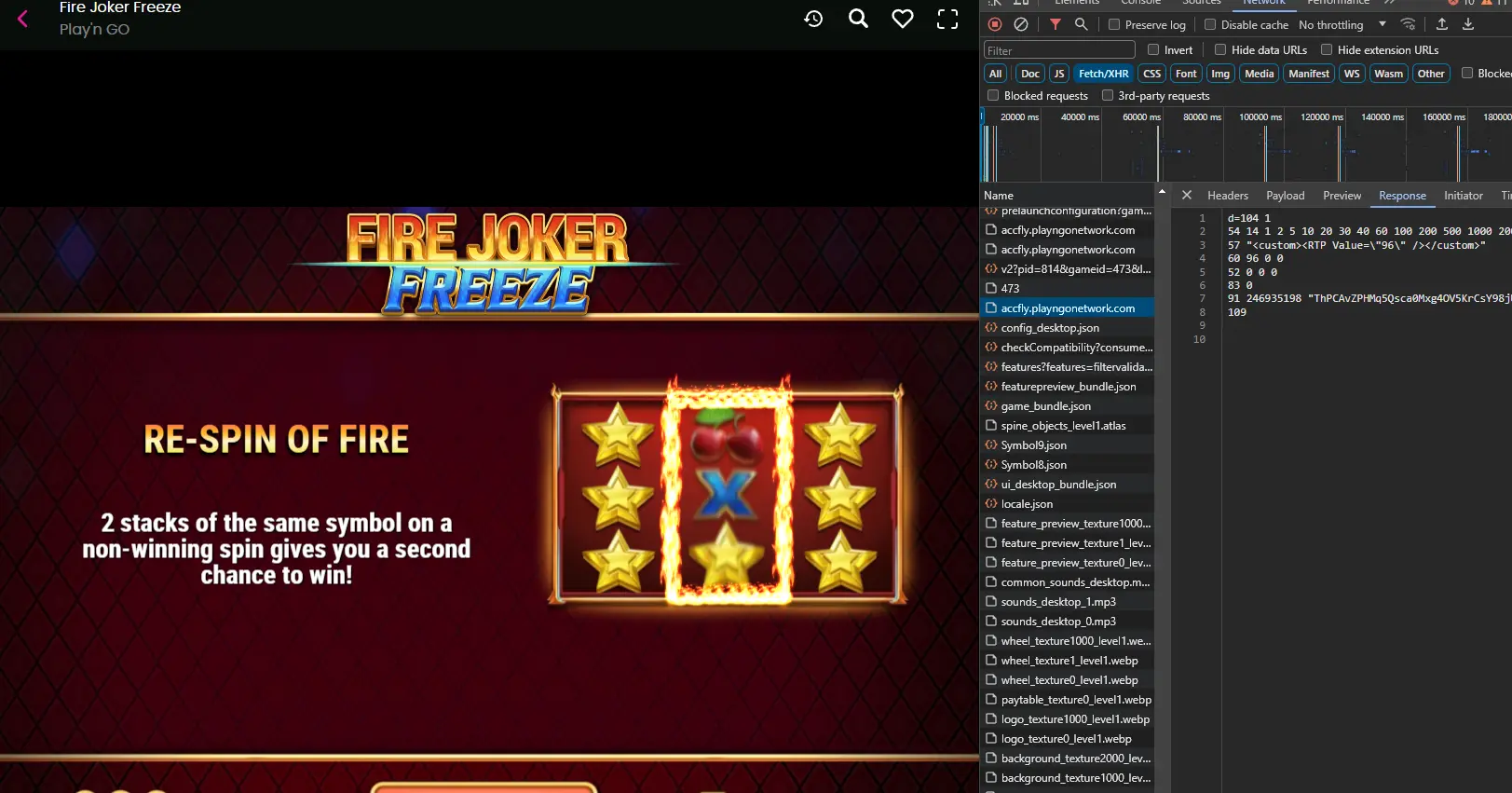Toggle the network filter funnel icon
The width and height of the screenshot is (1512, 793).
(1056, 24)
